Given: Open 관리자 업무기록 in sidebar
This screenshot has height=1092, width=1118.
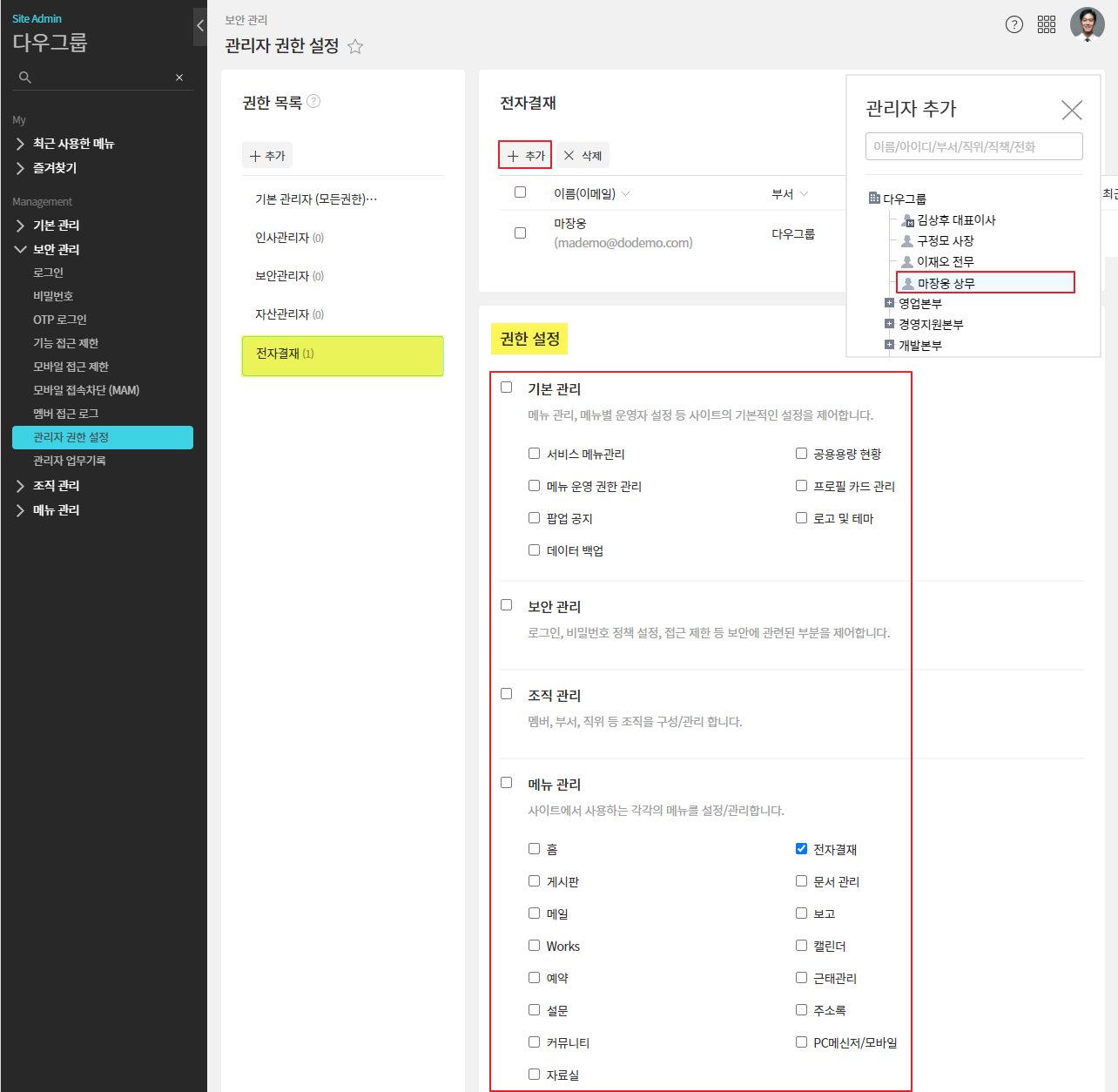Looking at the screenshot, I should click(x=70, y=461).
